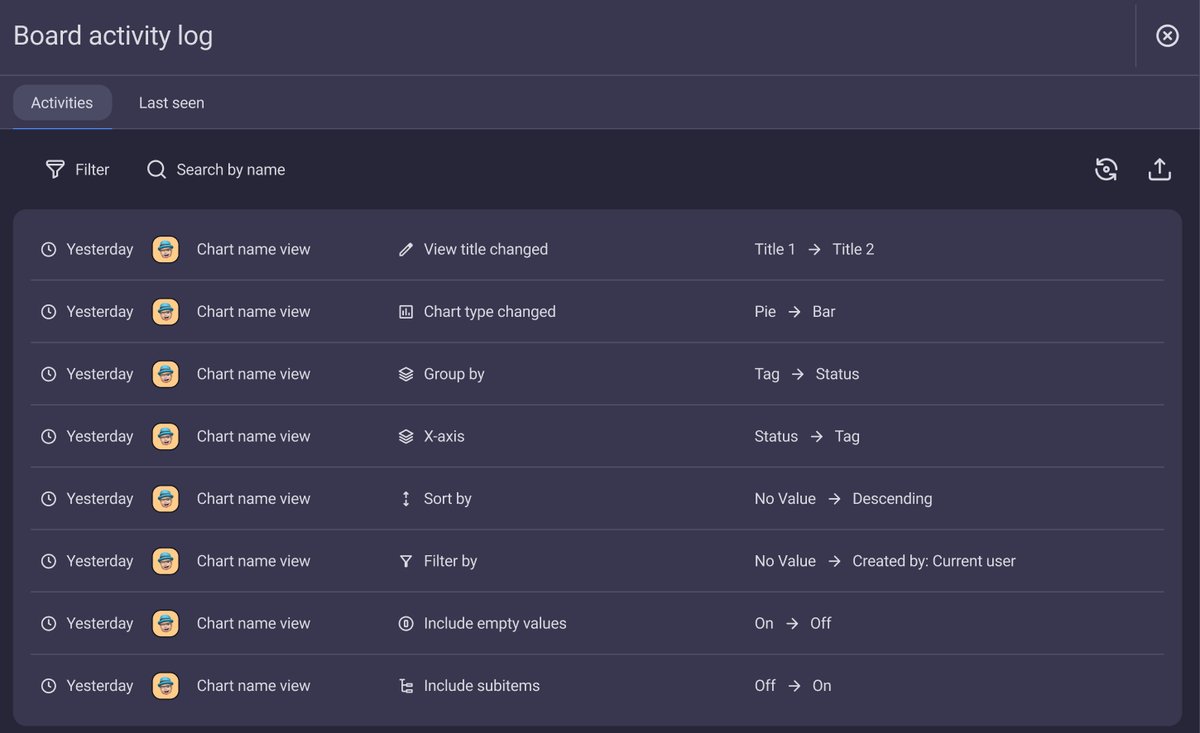1200x733 pixels.
Task: Click the funnel icon beside Filter by
Action: tap(406, 561)
